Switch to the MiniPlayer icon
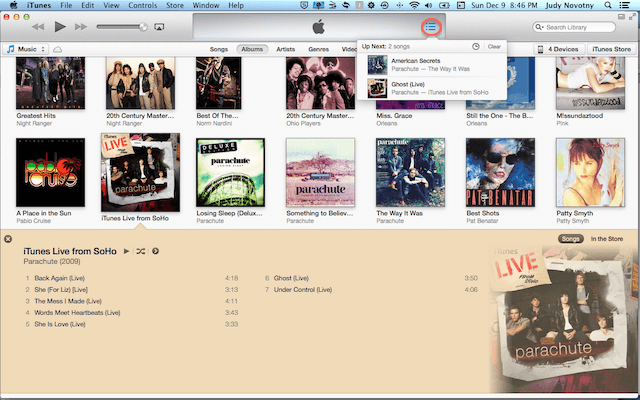Image resolution: width=640 pixels, height=400 pixels. (621, 17)
